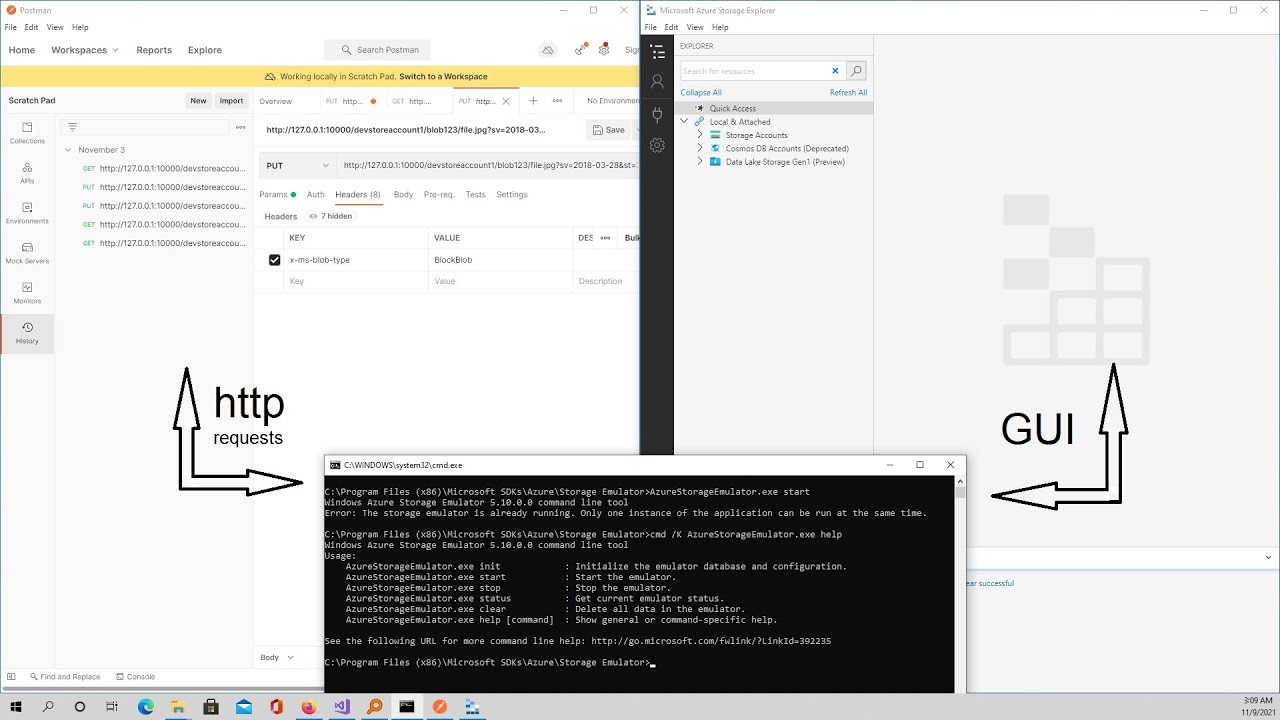Close the active PUT request tab
The image size is (1280, 720).
[x=506, y=101]
